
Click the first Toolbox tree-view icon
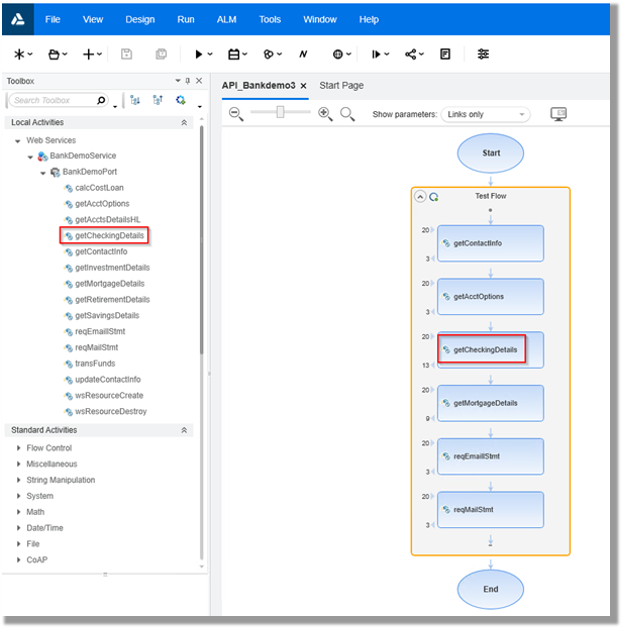pyautogui.click(x=135, y=100)
